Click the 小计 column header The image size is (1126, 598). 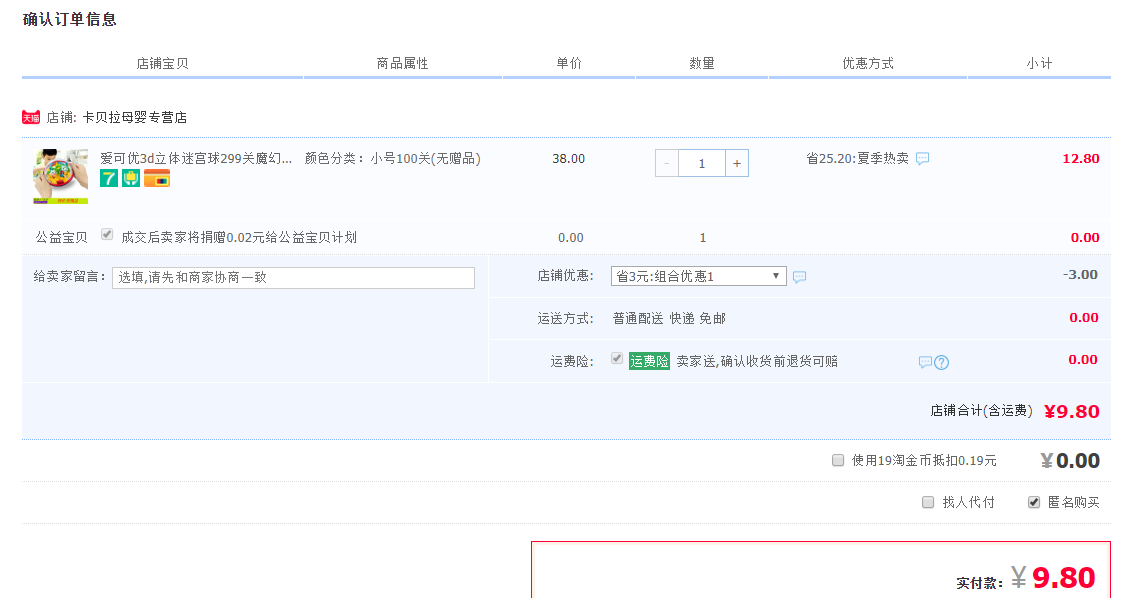pyautogui.click(x=1039, y=63)
